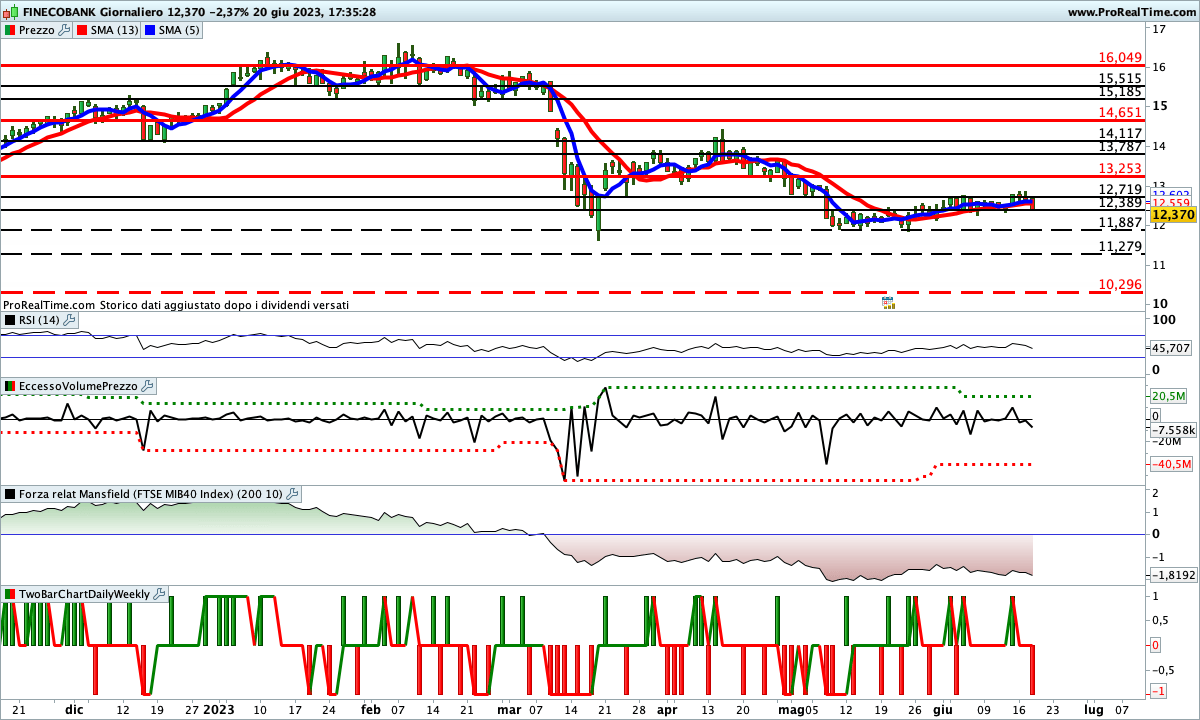Click the black RSI (14) color square
1200x720 pixels.
coord(9,320)
